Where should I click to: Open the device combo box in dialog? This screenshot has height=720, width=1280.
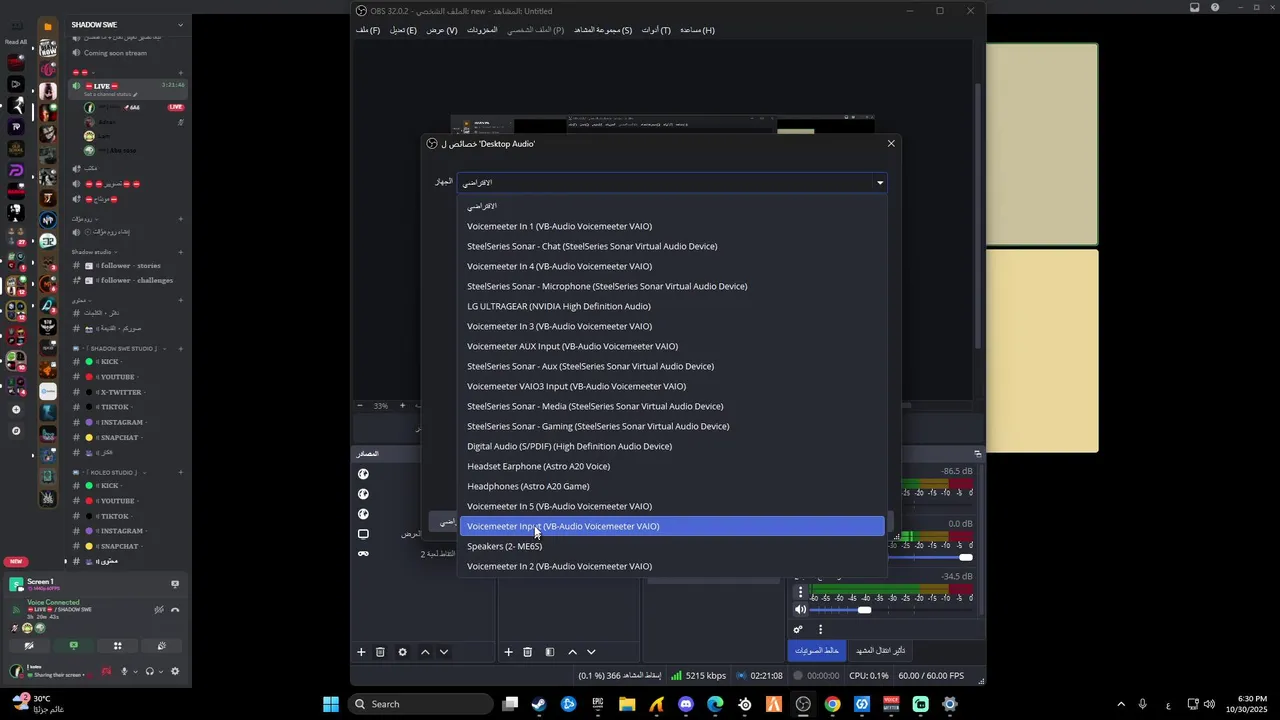click(673, 183)
